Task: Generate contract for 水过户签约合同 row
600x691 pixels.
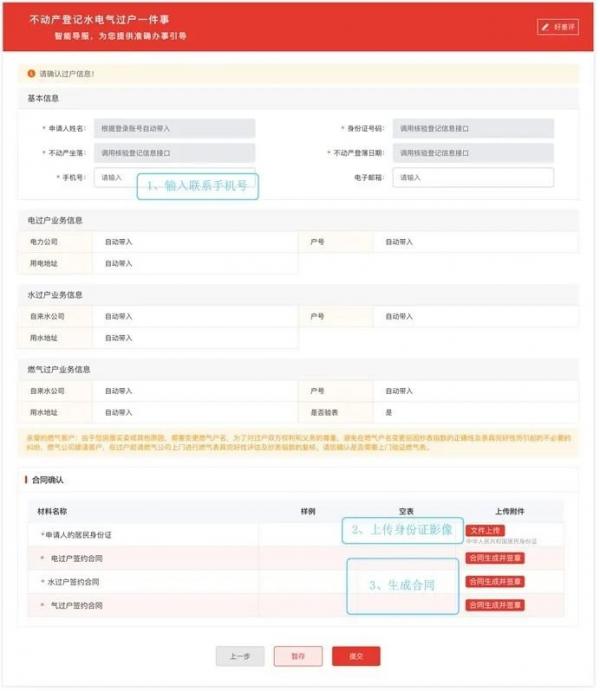Action: tap(495, 582)
